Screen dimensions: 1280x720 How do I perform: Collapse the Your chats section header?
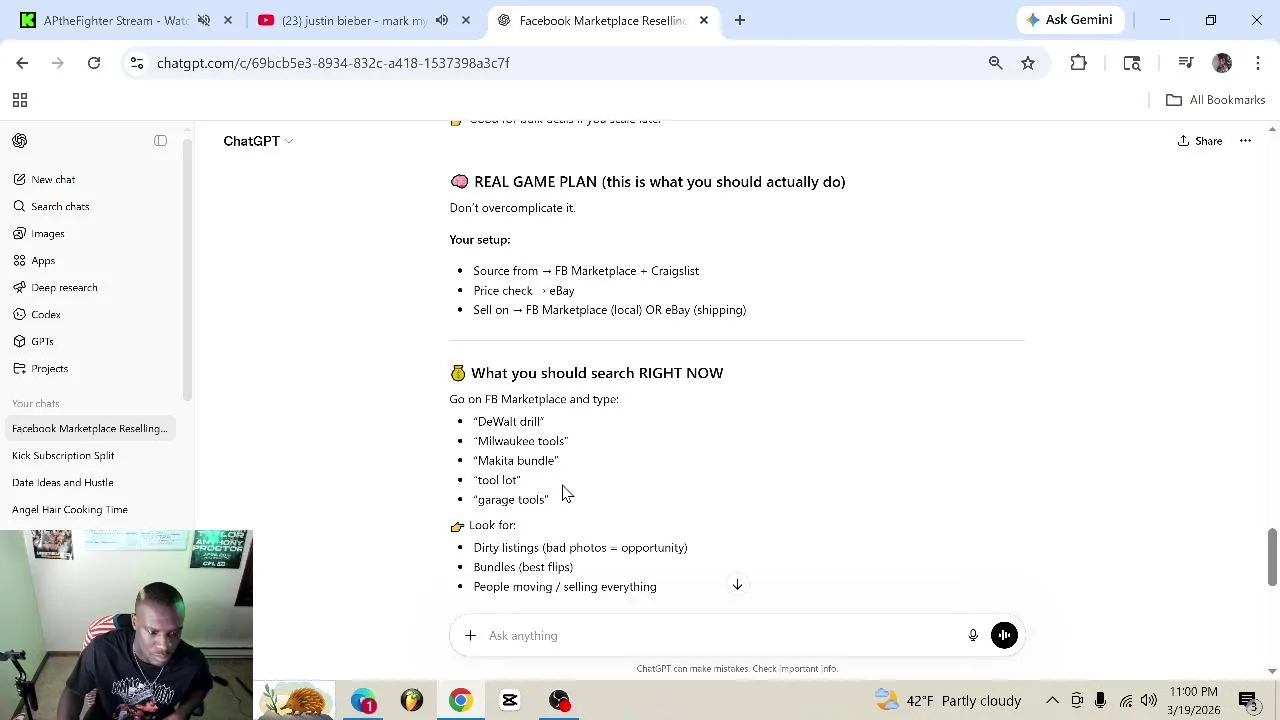(36, 403)
